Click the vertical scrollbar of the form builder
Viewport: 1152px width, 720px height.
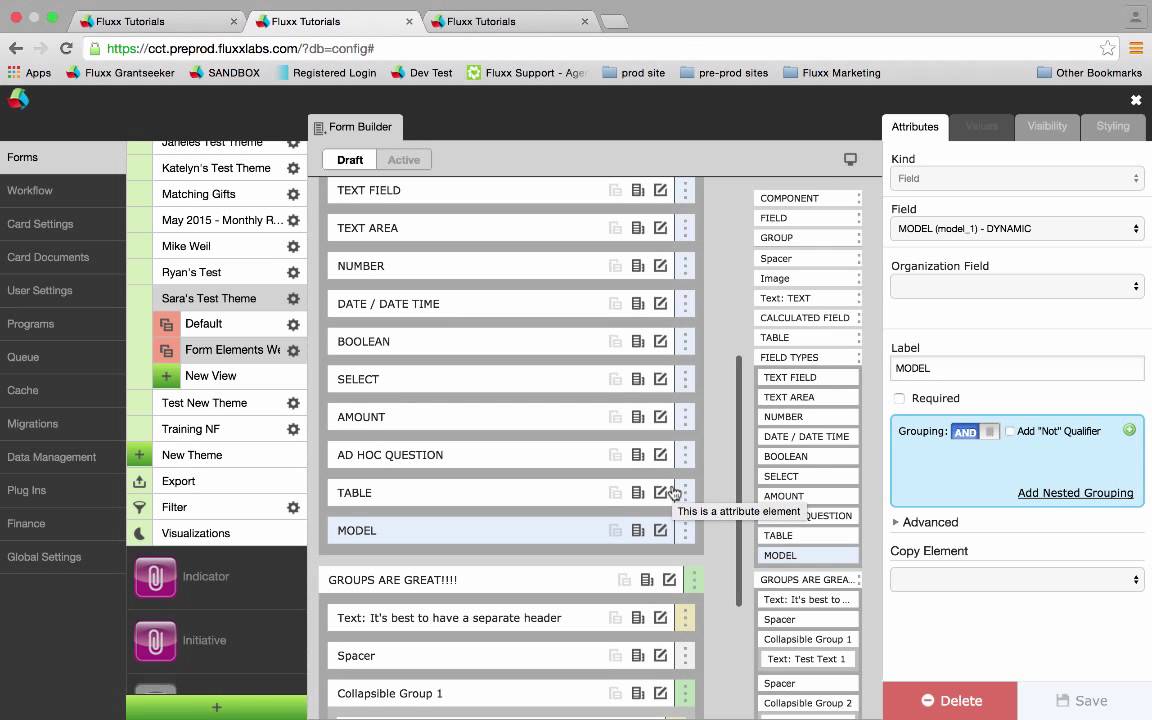pos(739,481)
